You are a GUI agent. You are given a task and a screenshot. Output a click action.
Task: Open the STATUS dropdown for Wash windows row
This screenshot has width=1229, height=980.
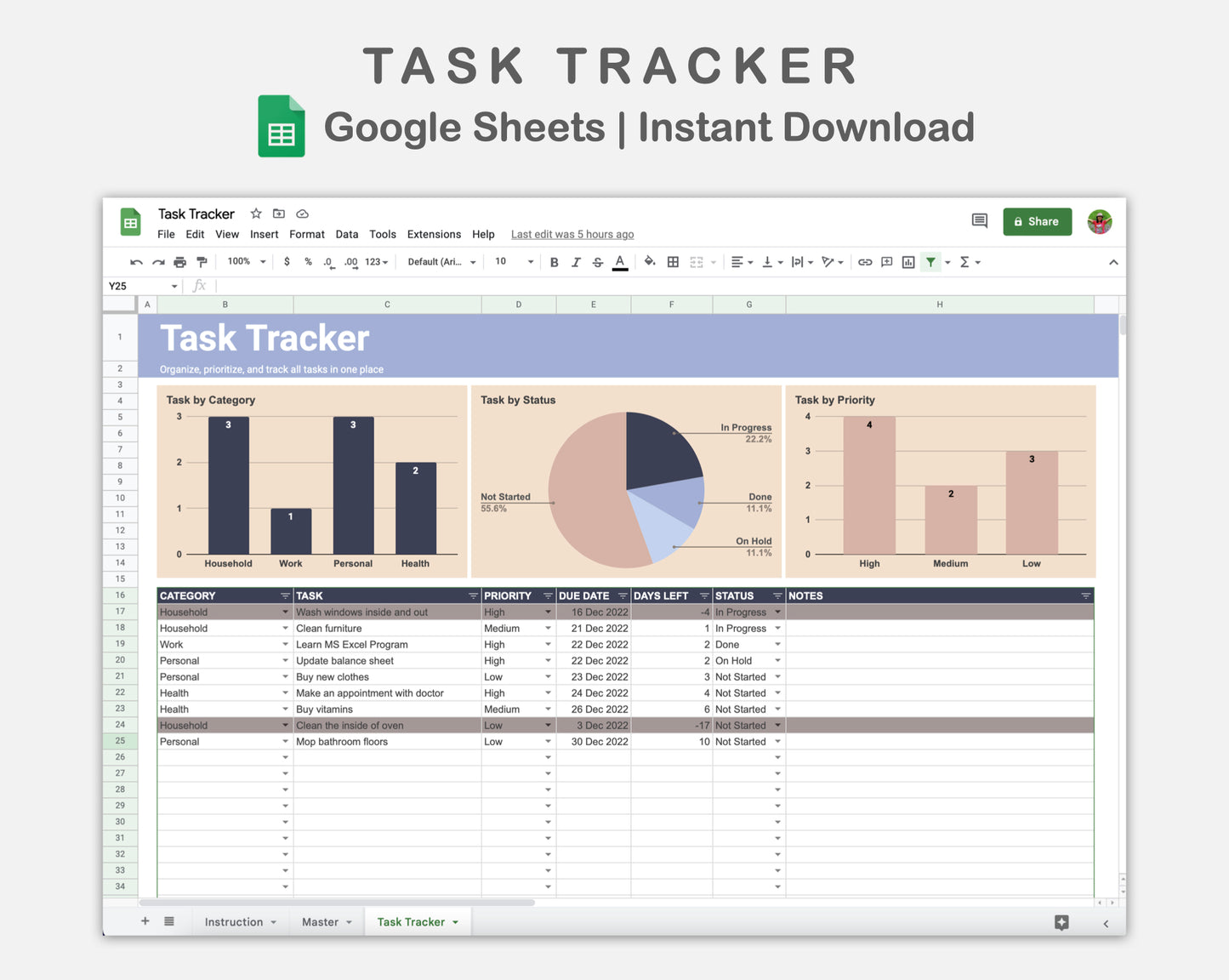[777, 612]
